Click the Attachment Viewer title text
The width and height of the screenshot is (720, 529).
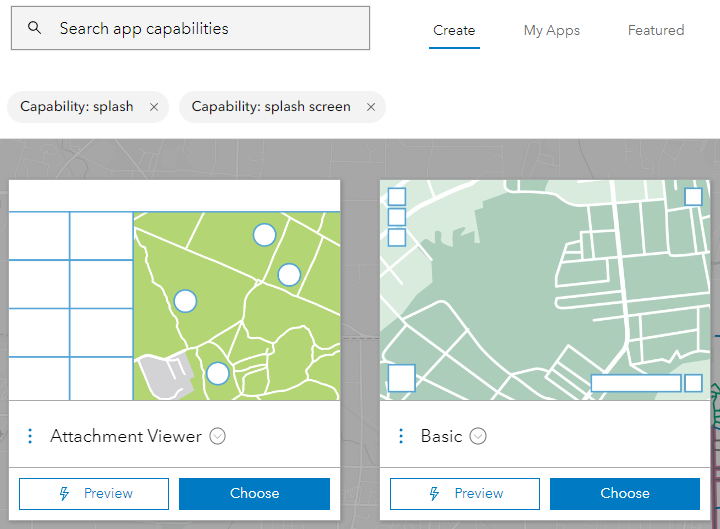point(126,436)
